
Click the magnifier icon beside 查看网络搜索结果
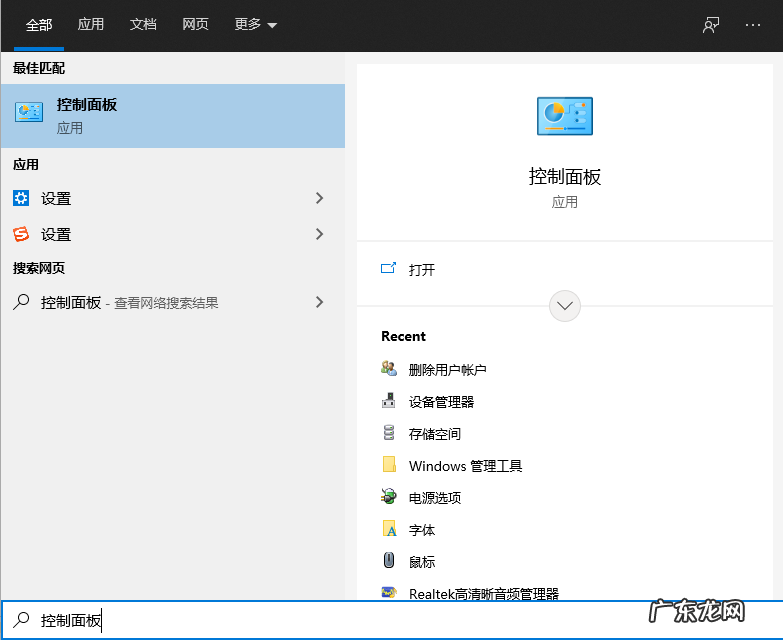[21, 302]
